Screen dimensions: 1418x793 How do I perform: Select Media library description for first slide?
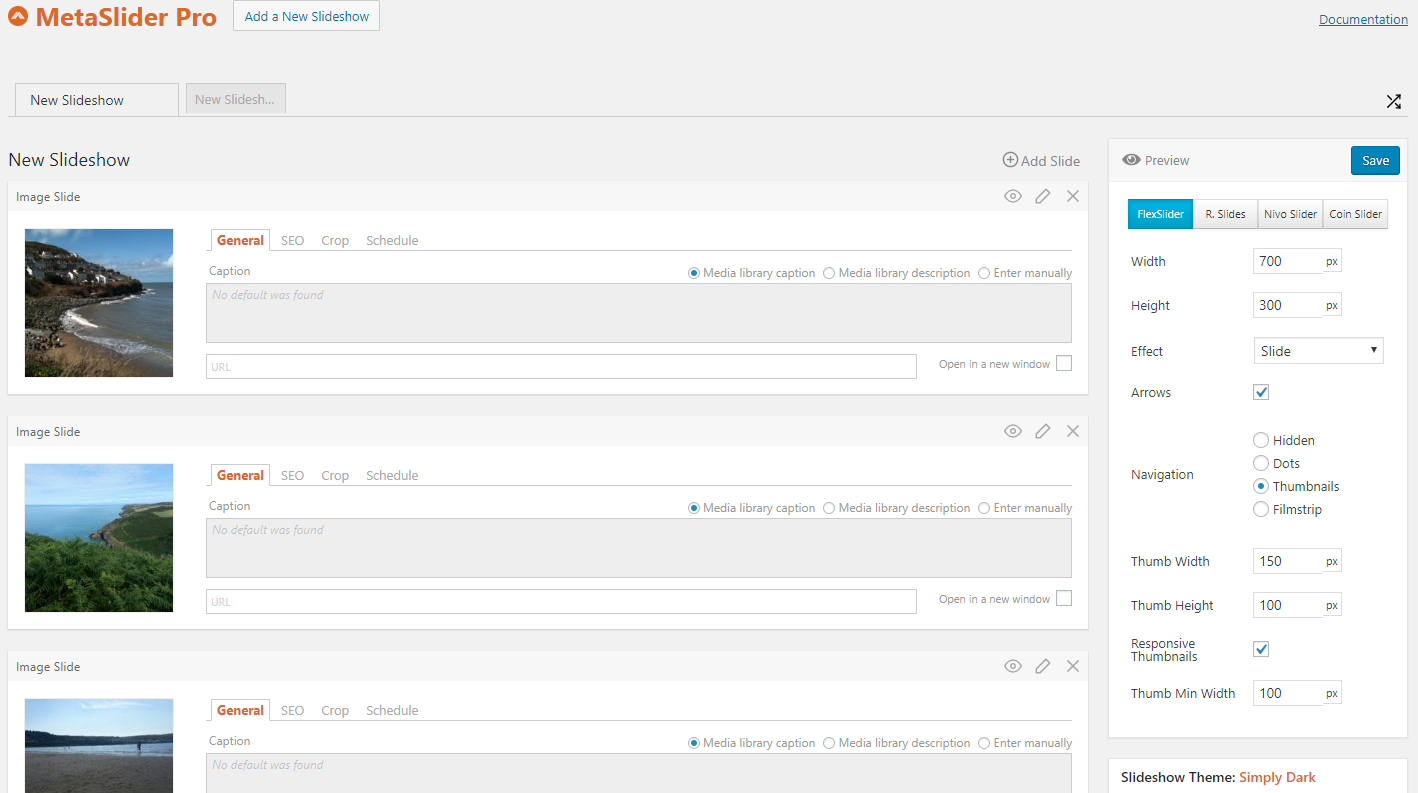pos(829,273)
